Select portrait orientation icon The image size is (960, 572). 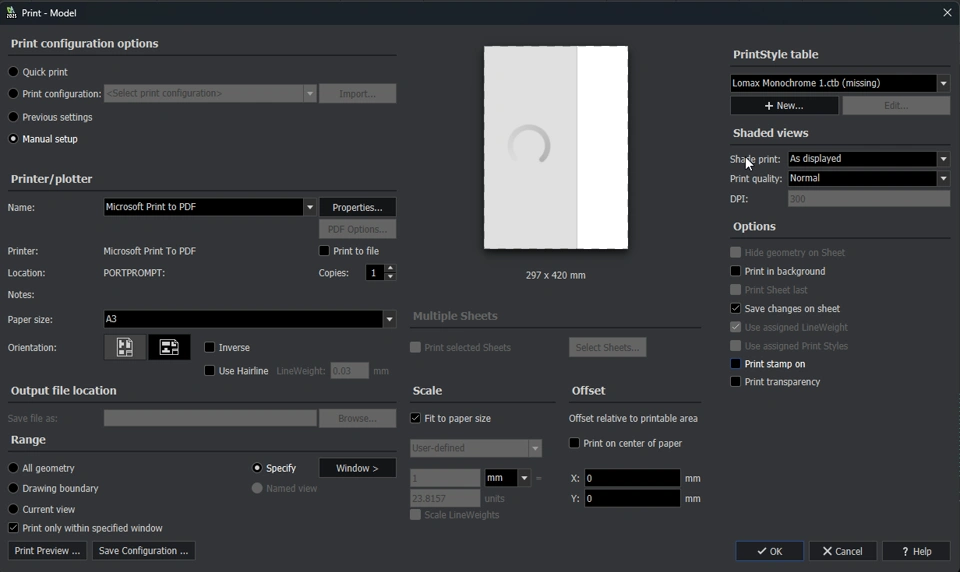[125, 347]
